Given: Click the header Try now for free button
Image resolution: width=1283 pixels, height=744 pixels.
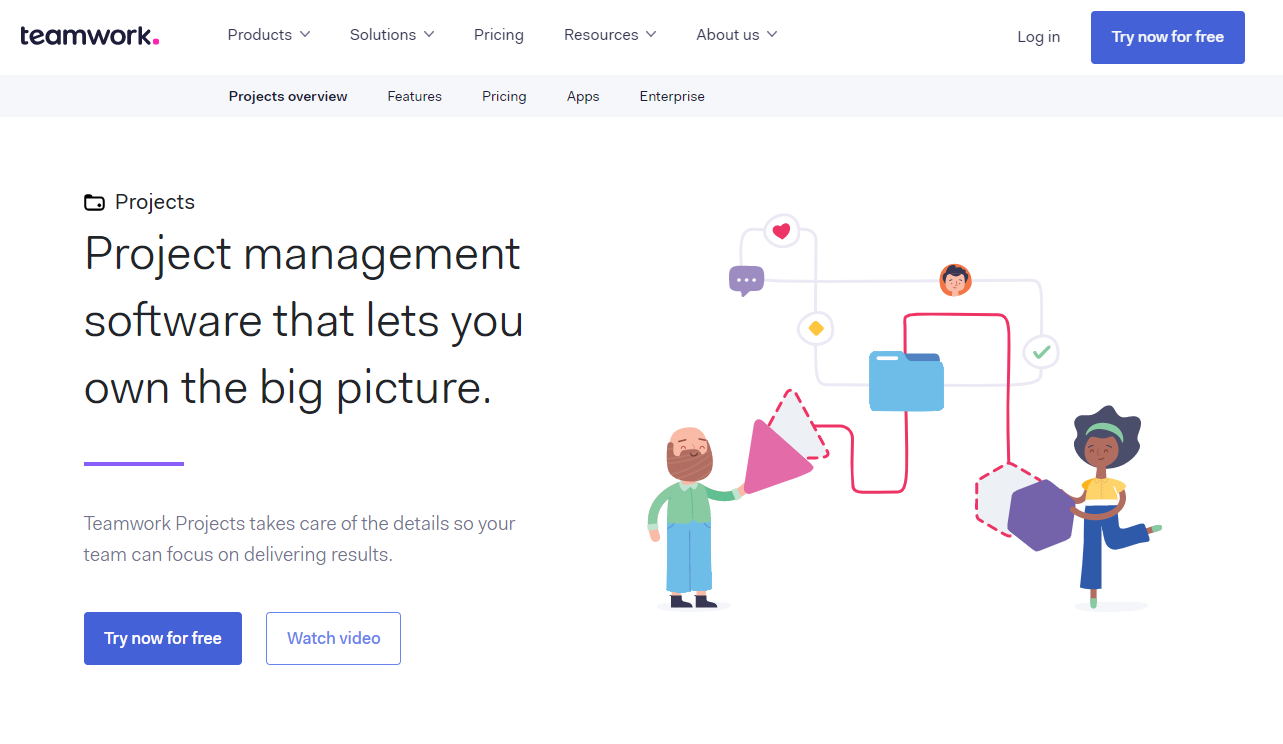Looking at the screenshot, I should click(x=1168, y=37).
